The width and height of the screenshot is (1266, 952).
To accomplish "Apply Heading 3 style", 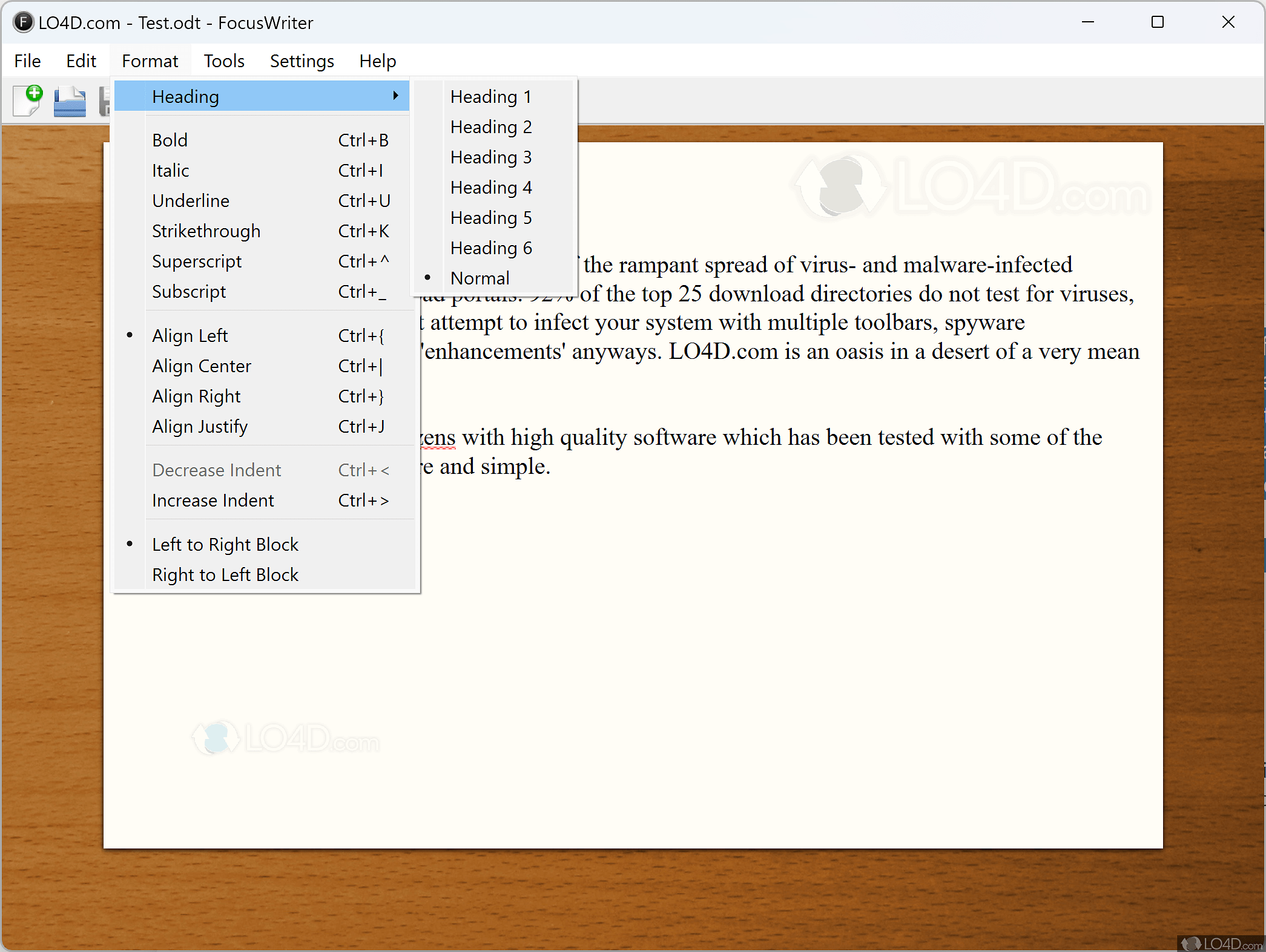I will (490, 157).
